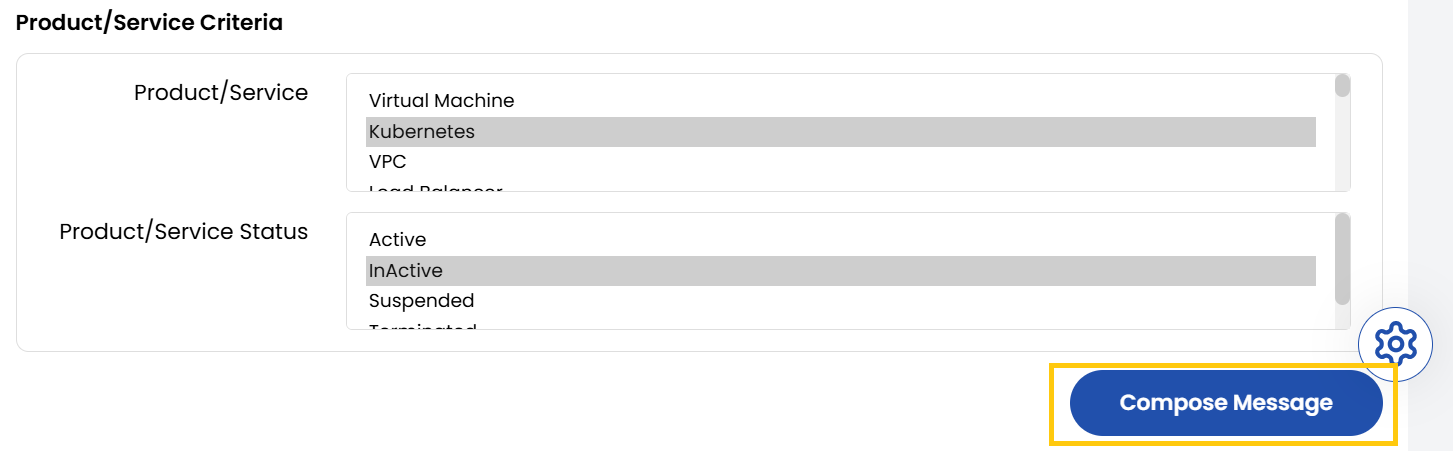
Task: Select Active in Product/Service Status list
Action: (397, 240)
